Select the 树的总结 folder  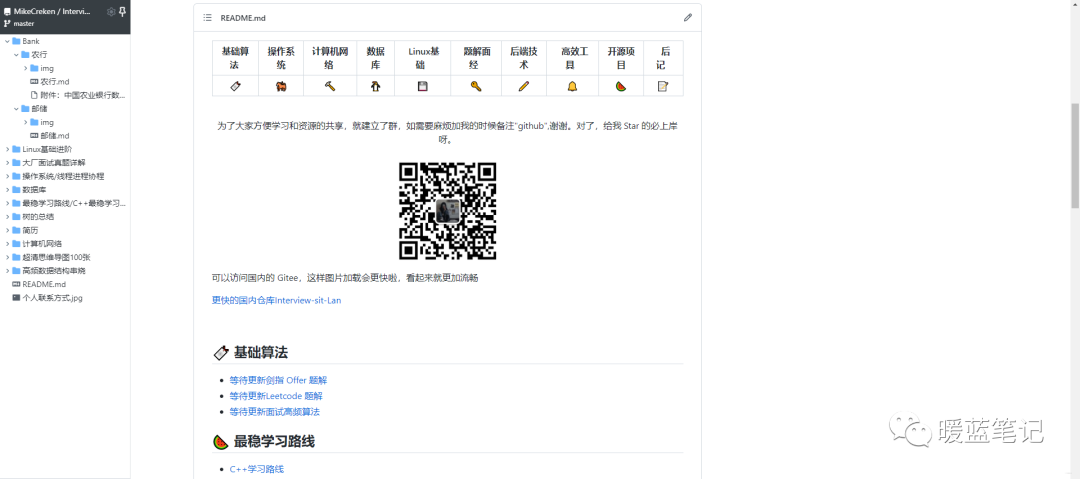click(38, 216)
